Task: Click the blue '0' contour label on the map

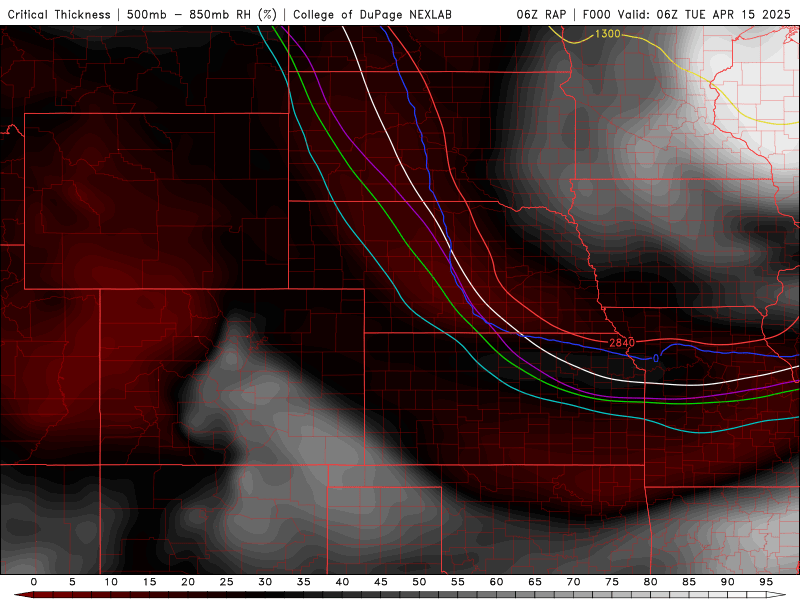Action: click(656, 359)
